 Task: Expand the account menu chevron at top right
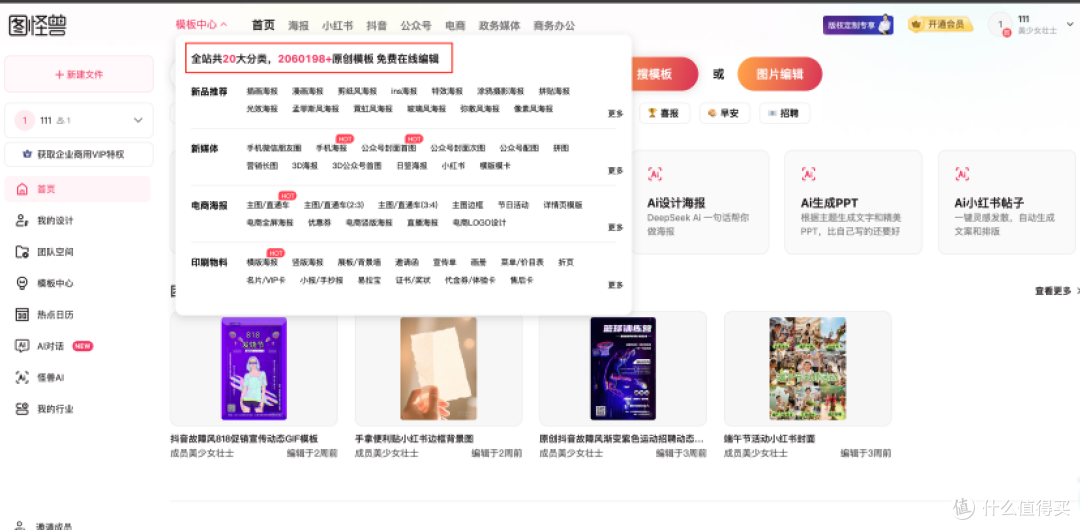(x=1070, y=25)
